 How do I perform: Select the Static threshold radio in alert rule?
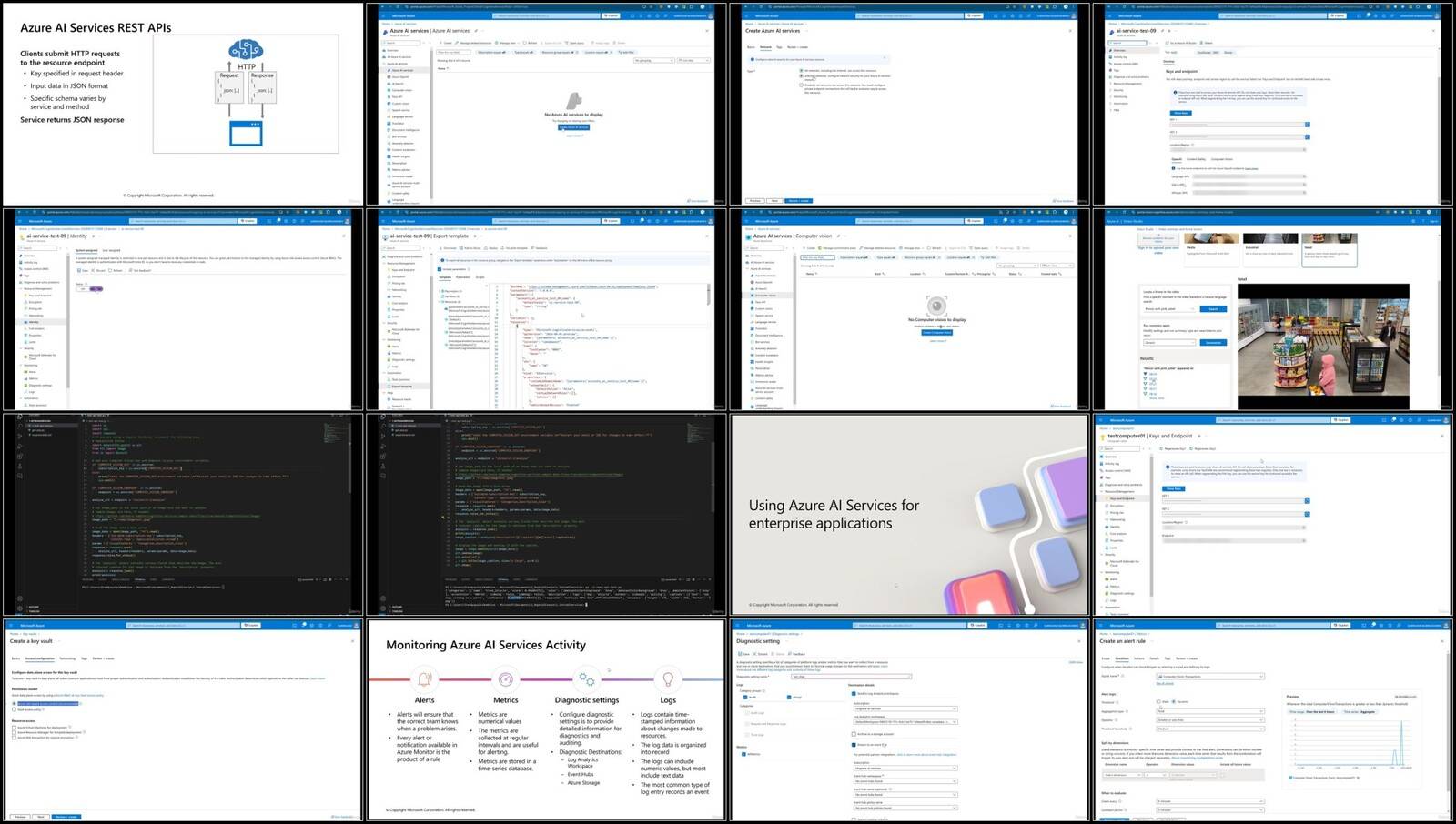pos(1158,702)
